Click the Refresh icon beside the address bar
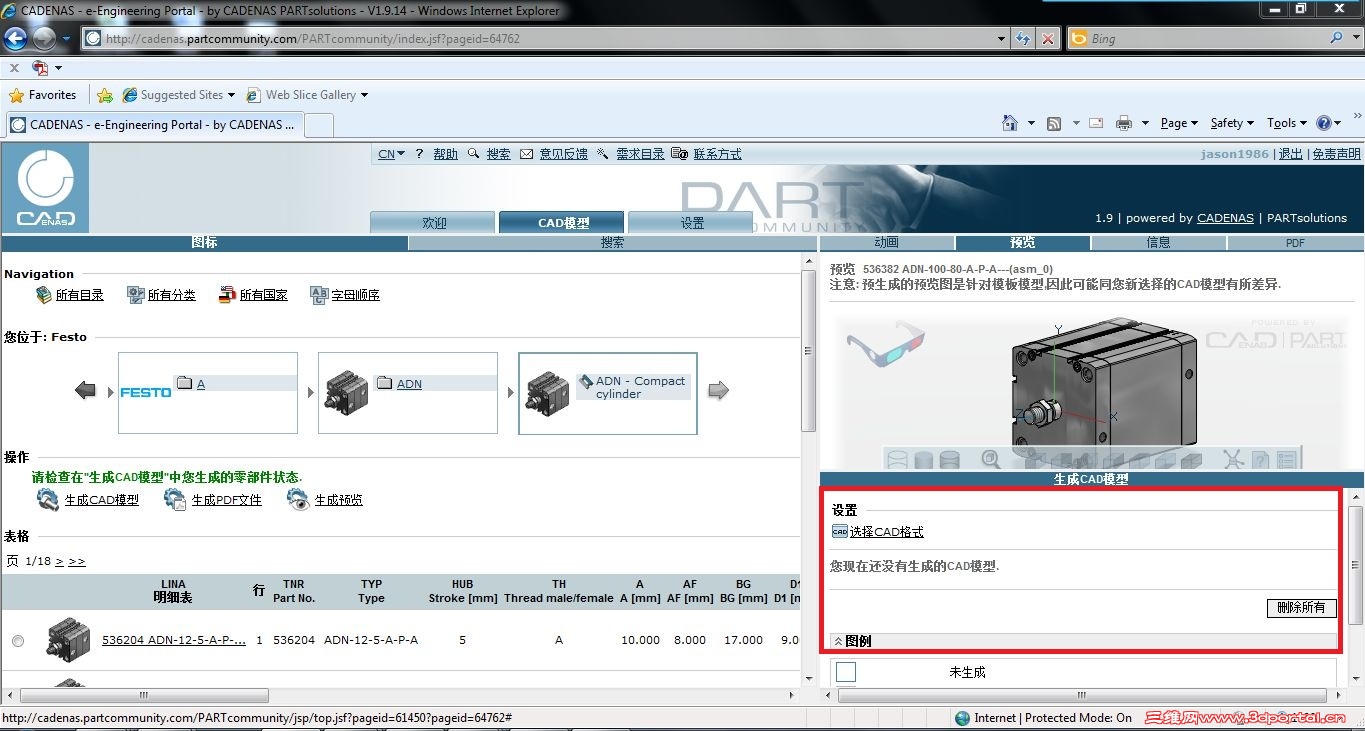1365x731 pixels. click(x=1023, y=39)
